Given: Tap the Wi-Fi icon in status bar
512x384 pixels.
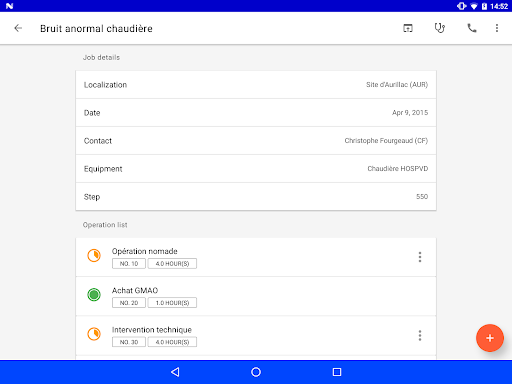Looking at the screenshot, I should click(x=474, y=6).
